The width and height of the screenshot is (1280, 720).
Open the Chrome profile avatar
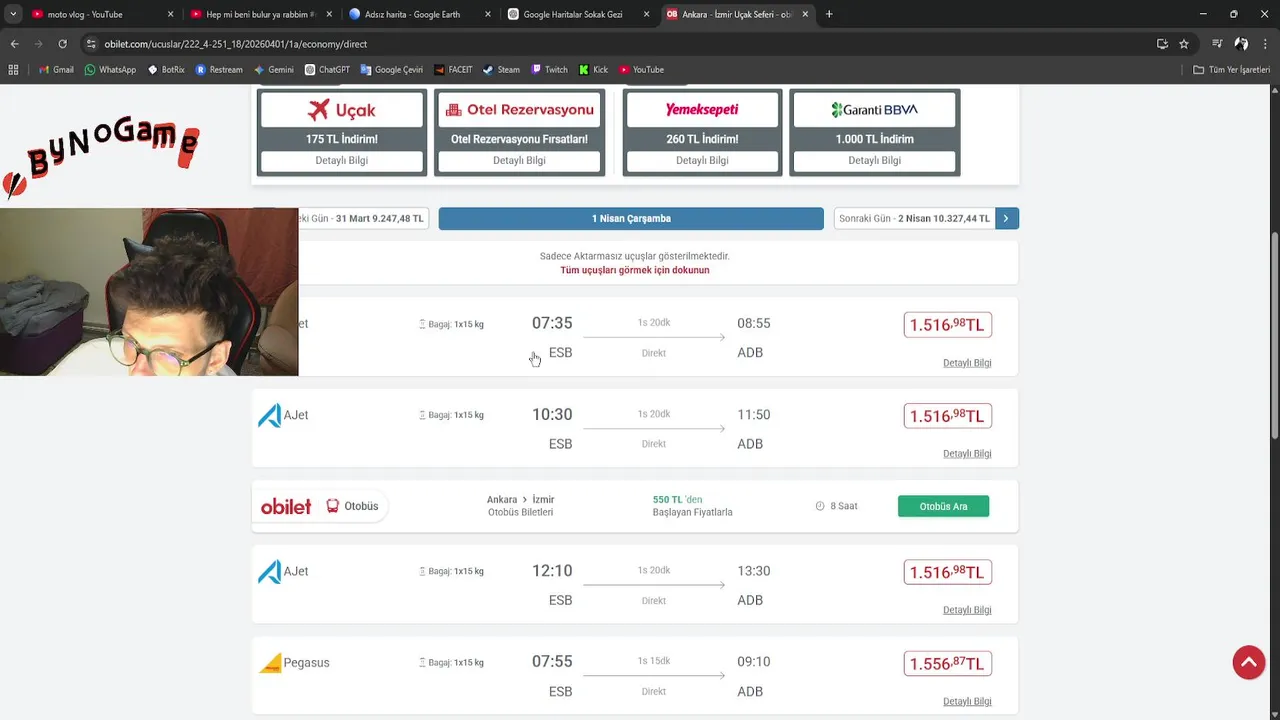tap(1241, 44)
